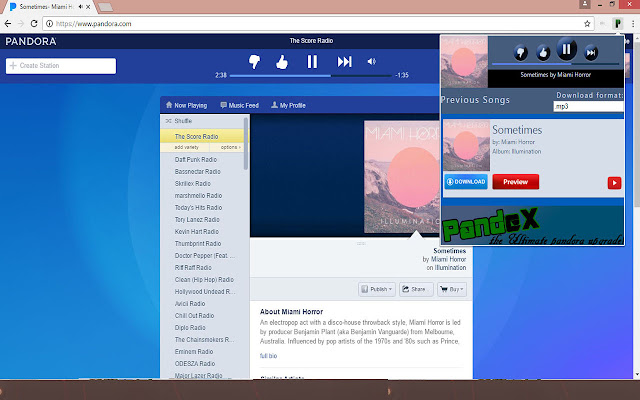Select ODESZA Radio station

coord(195,364)
